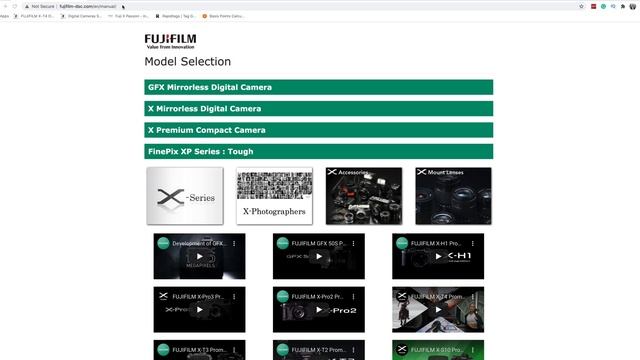Open the browser profile avatar
640x360 pixels.
[633, 6]
